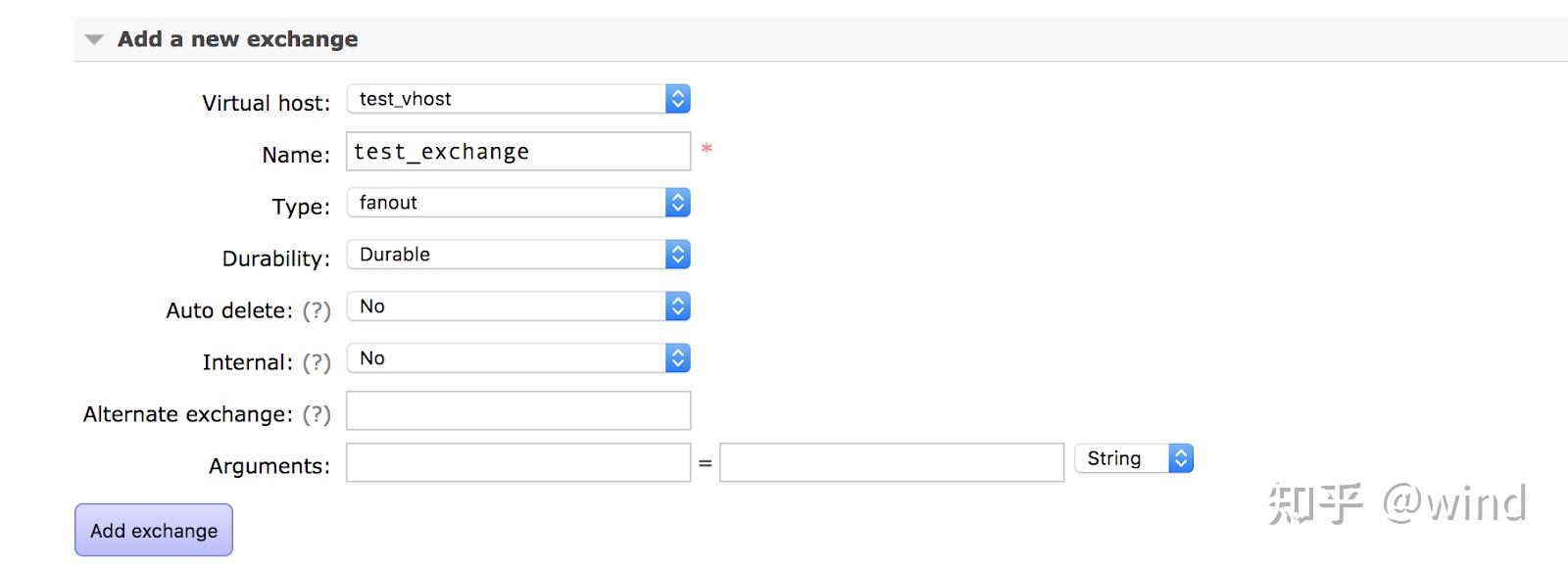The image size is (1568, 567).
Task: Click the Alternate exchange help (?) icon
Action: [x=316, y=414]
